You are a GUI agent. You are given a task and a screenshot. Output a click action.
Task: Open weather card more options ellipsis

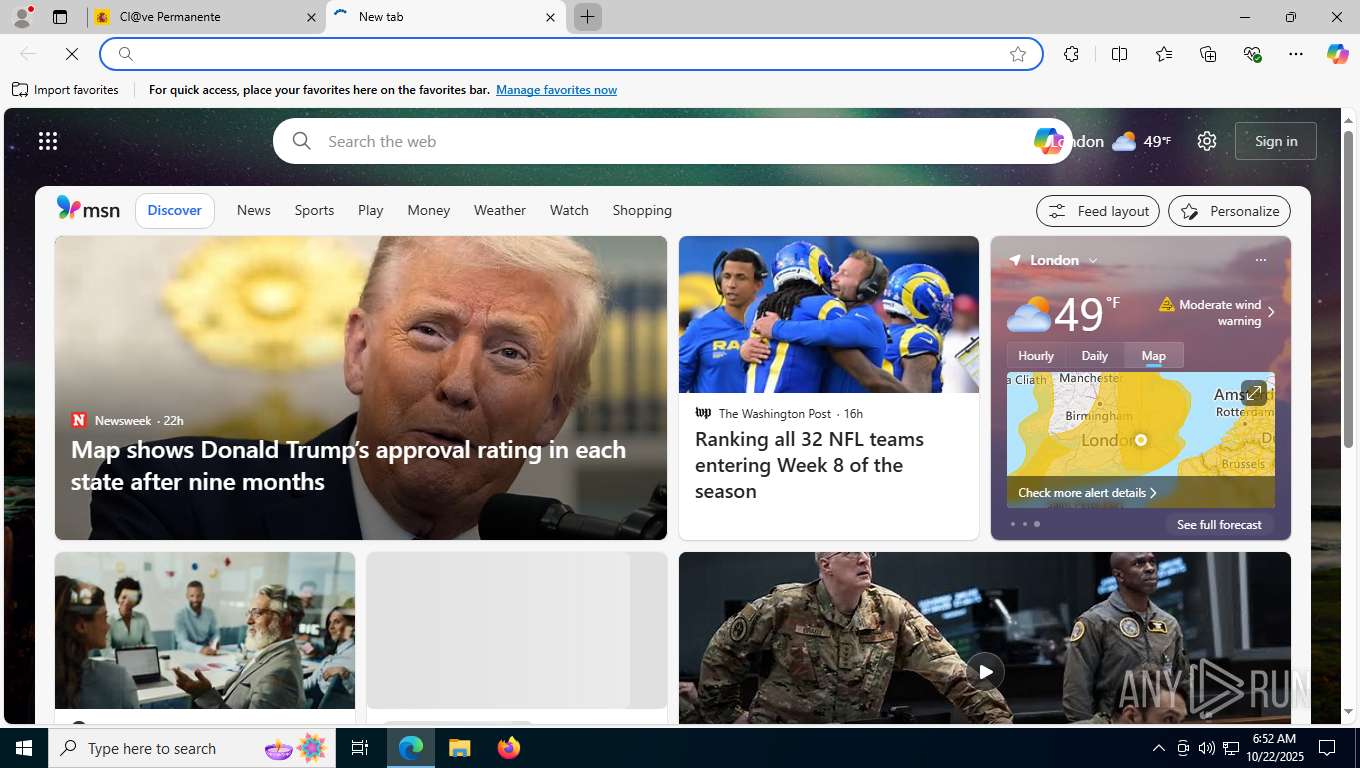pyautogui.click(x=1260, y=260)
